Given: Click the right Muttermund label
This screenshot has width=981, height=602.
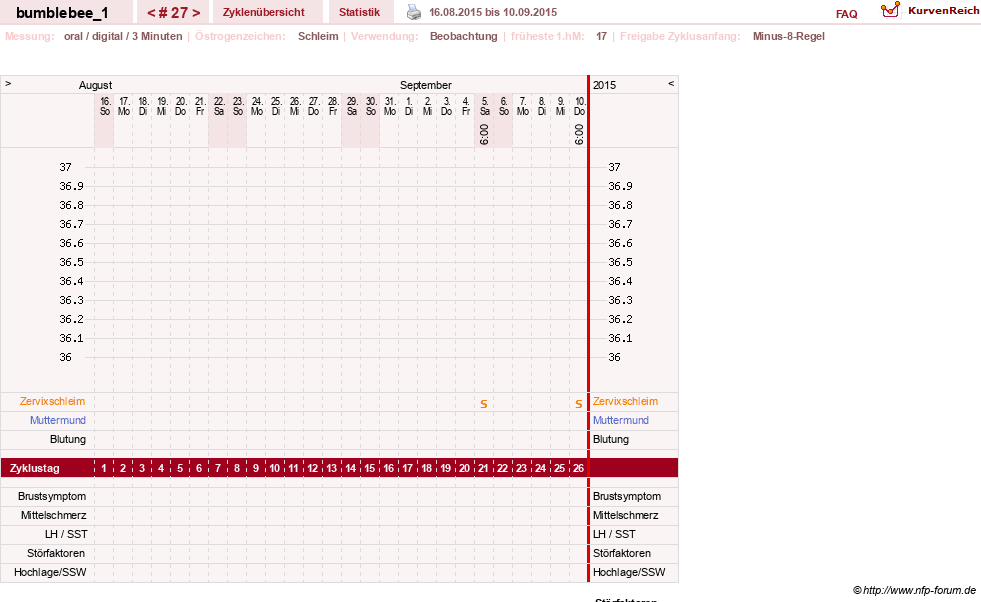Looking at the screenshot, I should 621,420.
